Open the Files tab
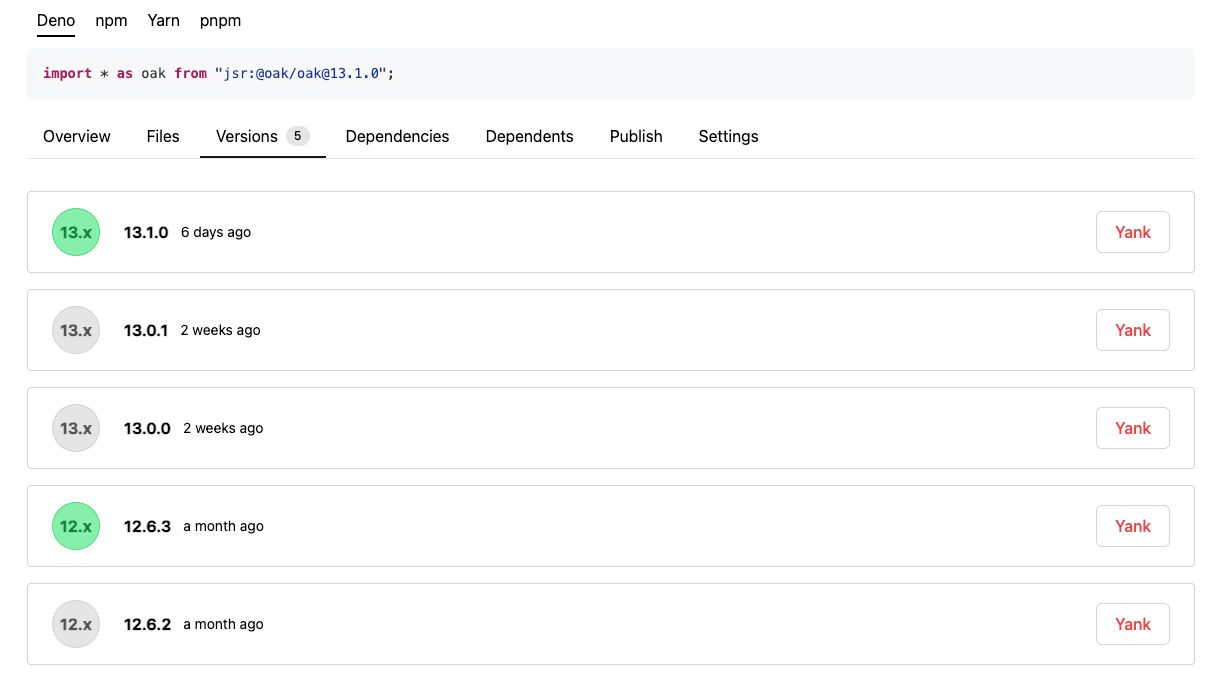Viewport: 1207px width, 673px height. 163,136
